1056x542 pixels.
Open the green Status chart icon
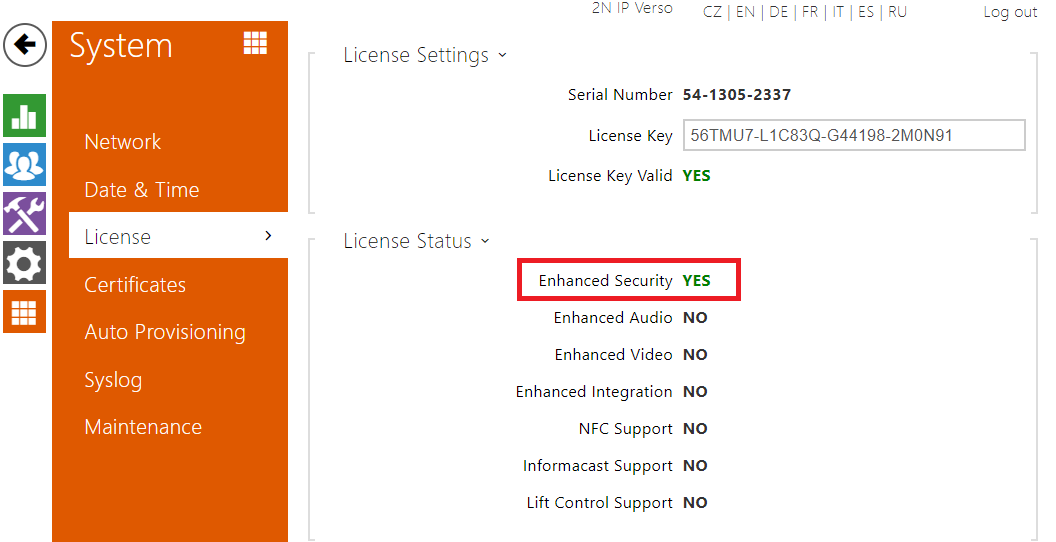click(x=24, y=116)
